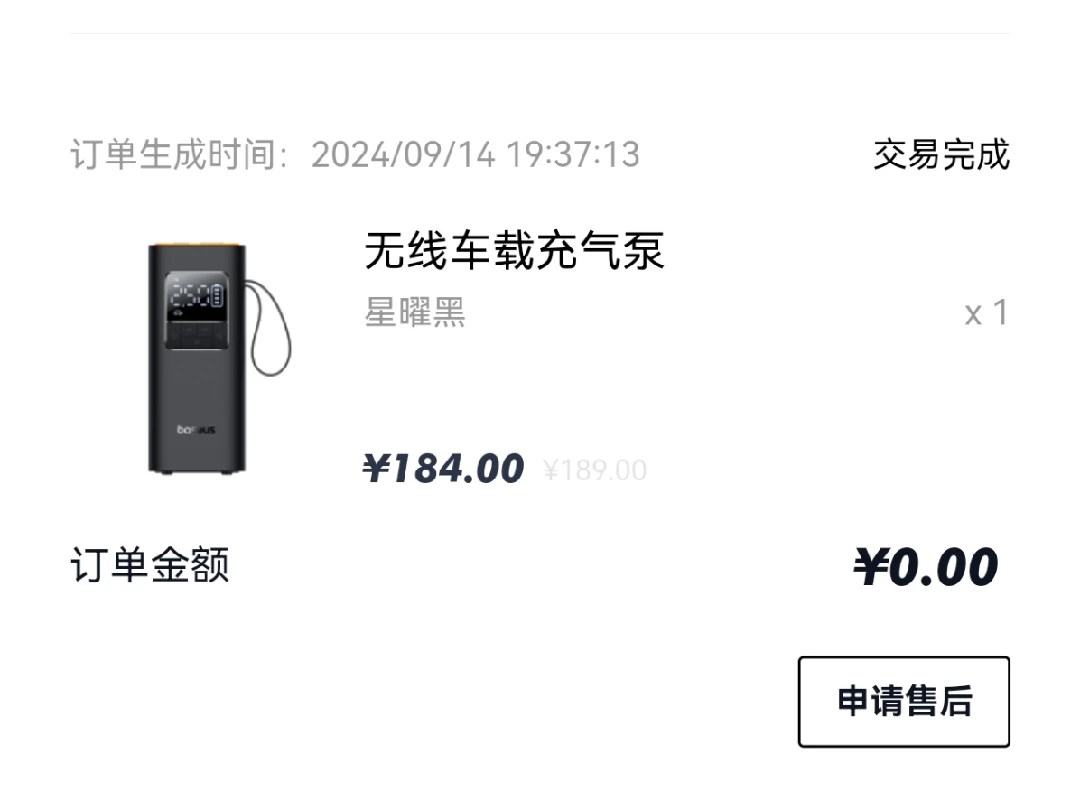Click the 19:37:13 order timestamp
The image size is (1080, 810).
click(x=573, y=154)
